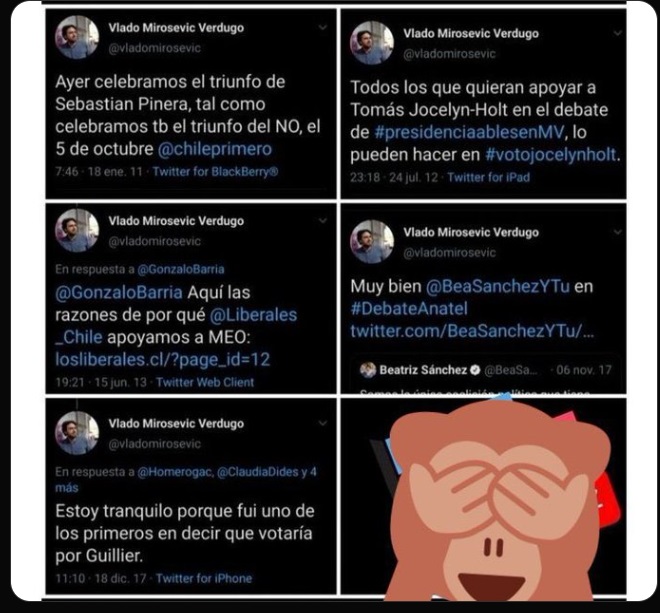Expand chevron menu on Guillier tweet
Image resolution: width=660 pixels, height=613 pixels.
323,423
